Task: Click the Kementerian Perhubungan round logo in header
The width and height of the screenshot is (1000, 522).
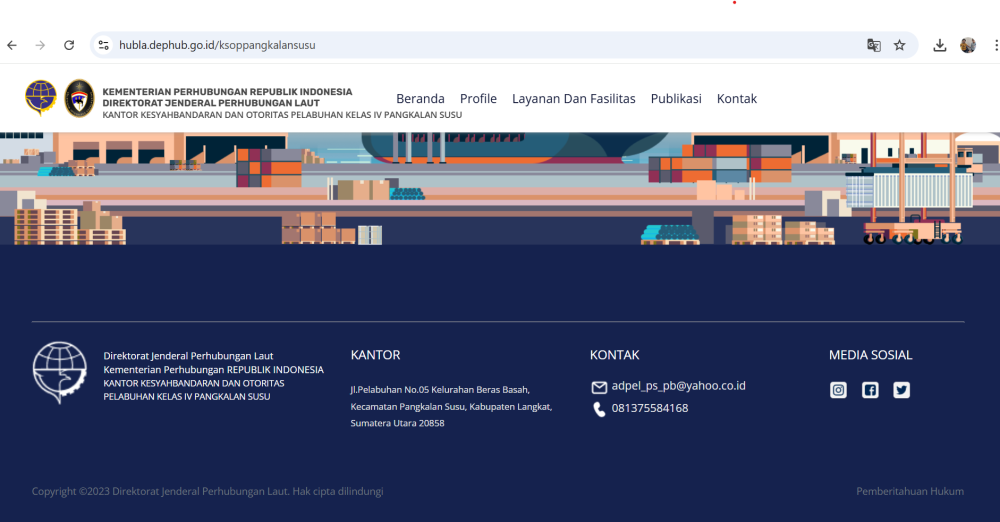Action: click(x=41, y=98)
